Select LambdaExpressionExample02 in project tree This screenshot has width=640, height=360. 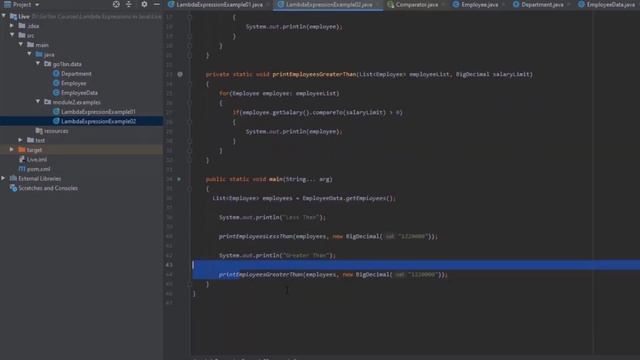[x=98, y=121]
